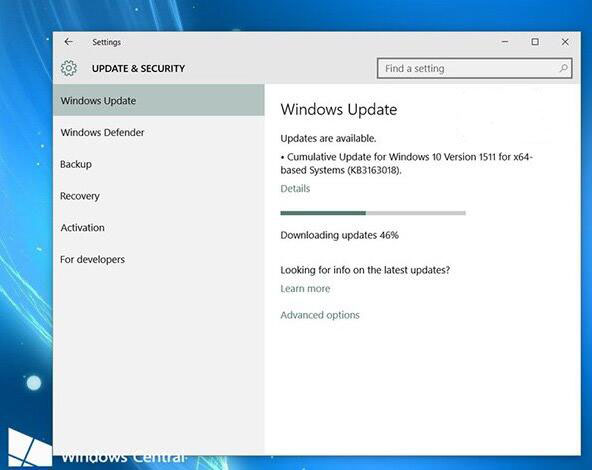
Task: Click the search magnifier icon
Action: click(x=563, y=68)
